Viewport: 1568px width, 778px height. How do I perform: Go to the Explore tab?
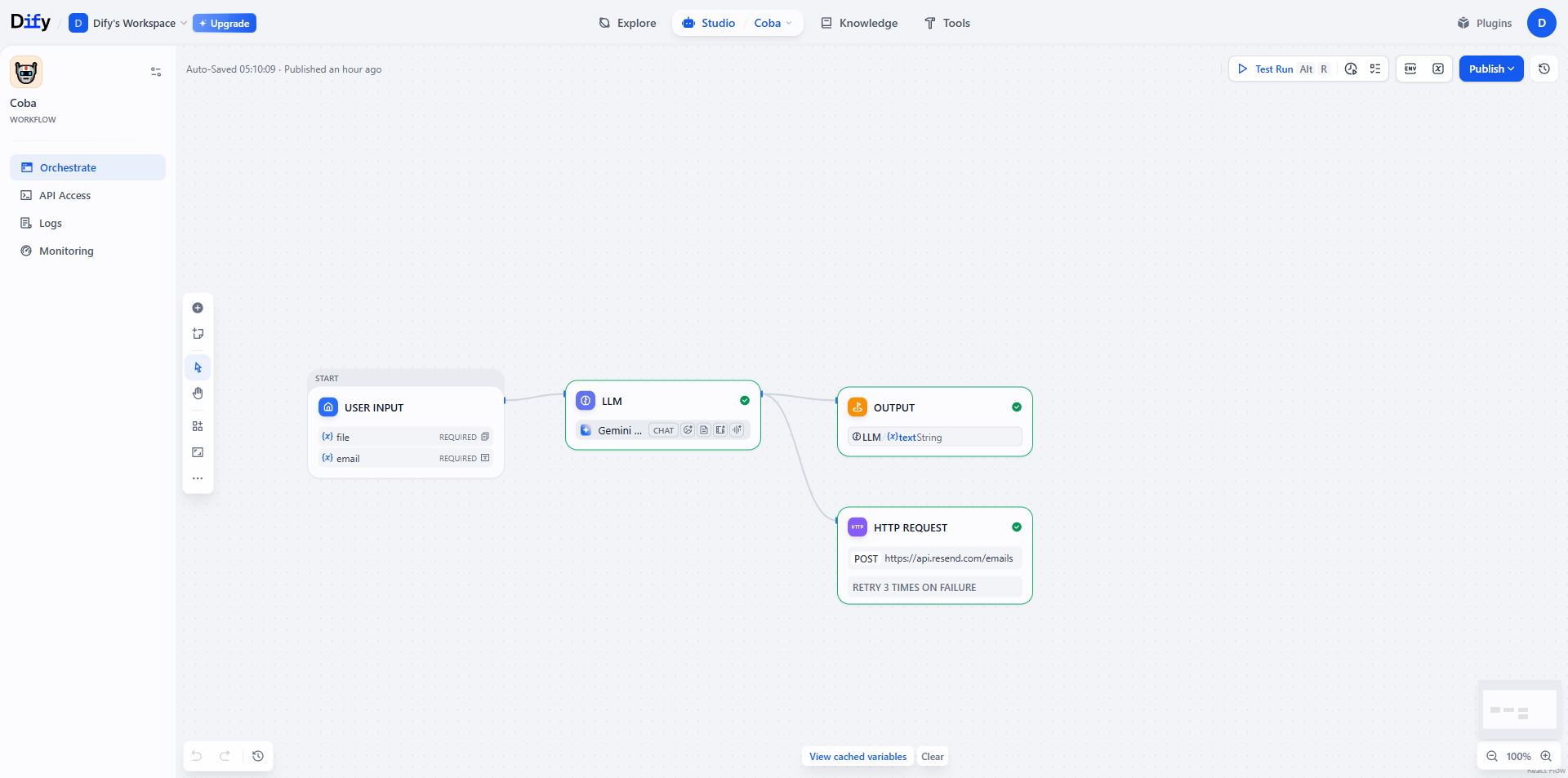(627, 23)
